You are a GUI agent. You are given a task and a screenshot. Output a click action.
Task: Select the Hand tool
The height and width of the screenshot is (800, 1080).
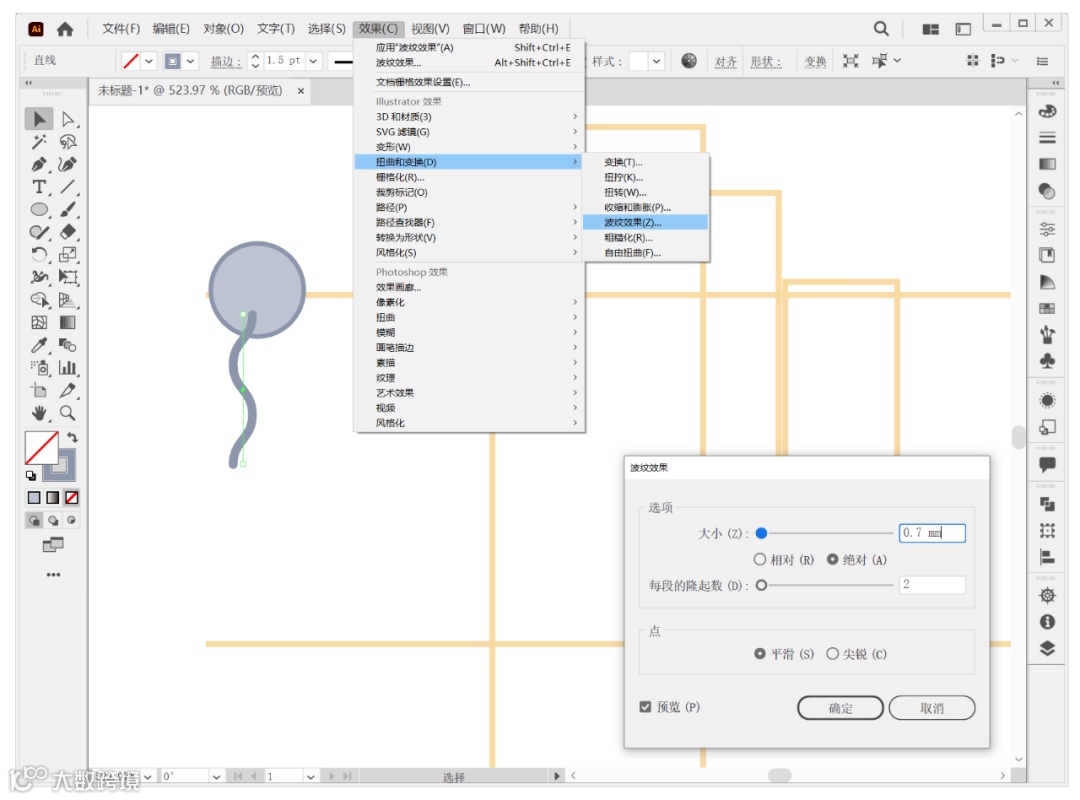39,413
